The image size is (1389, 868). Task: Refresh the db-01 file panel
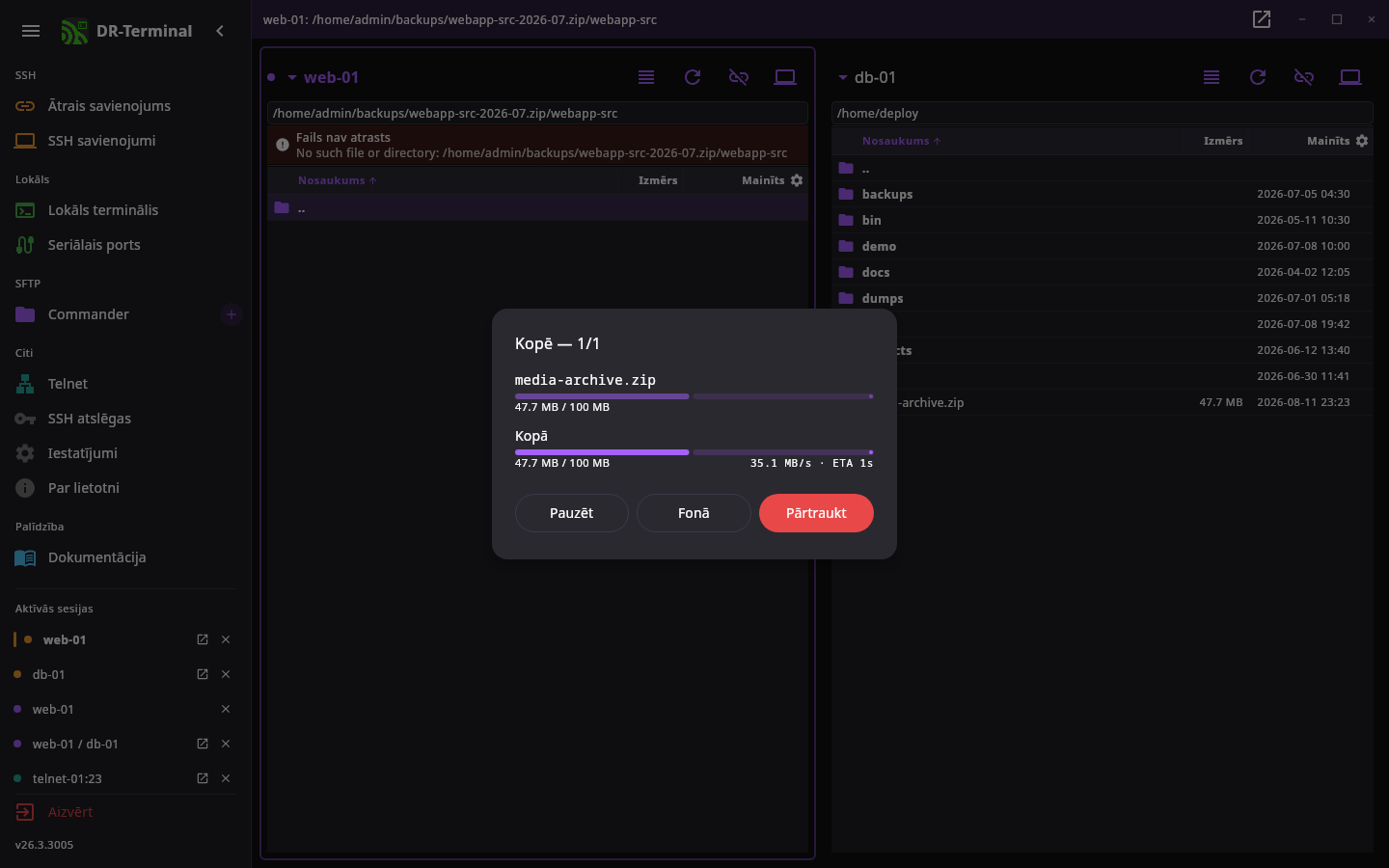[1258, 77]
